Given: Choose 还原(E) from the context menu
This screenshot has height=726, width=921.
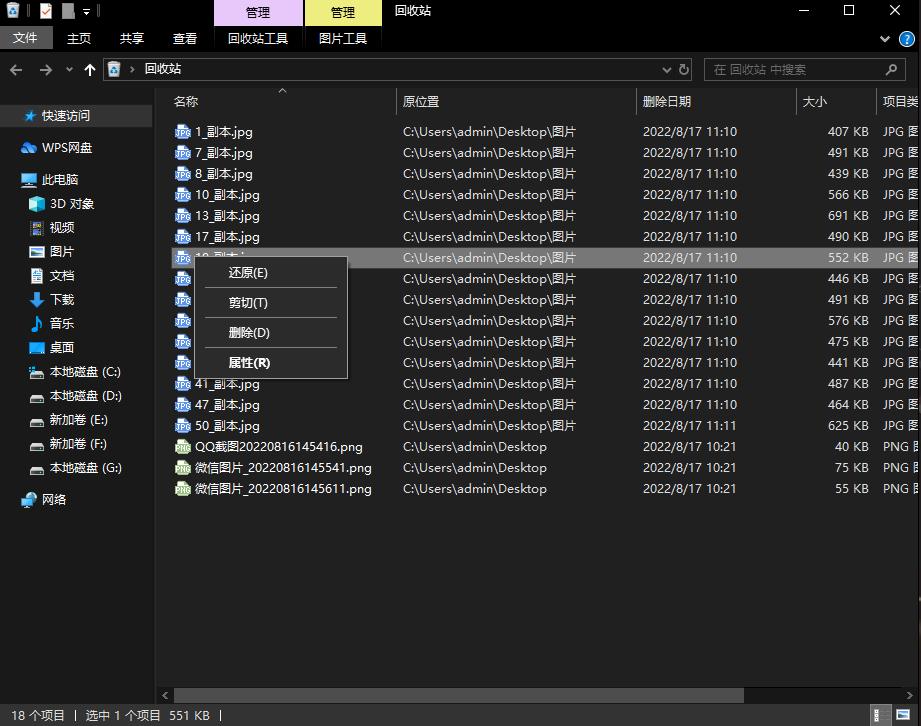Looking at the screenshot, I should (271, 273).
